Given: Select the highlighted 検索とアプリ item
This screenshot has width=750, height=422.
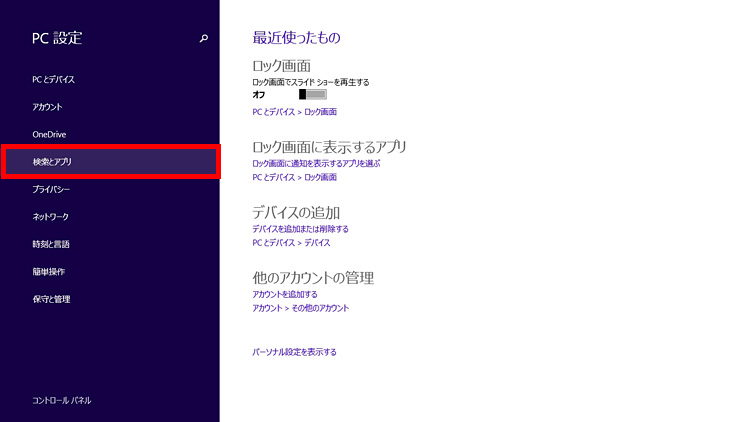Looking at the screenshot, I should (52, 161).
